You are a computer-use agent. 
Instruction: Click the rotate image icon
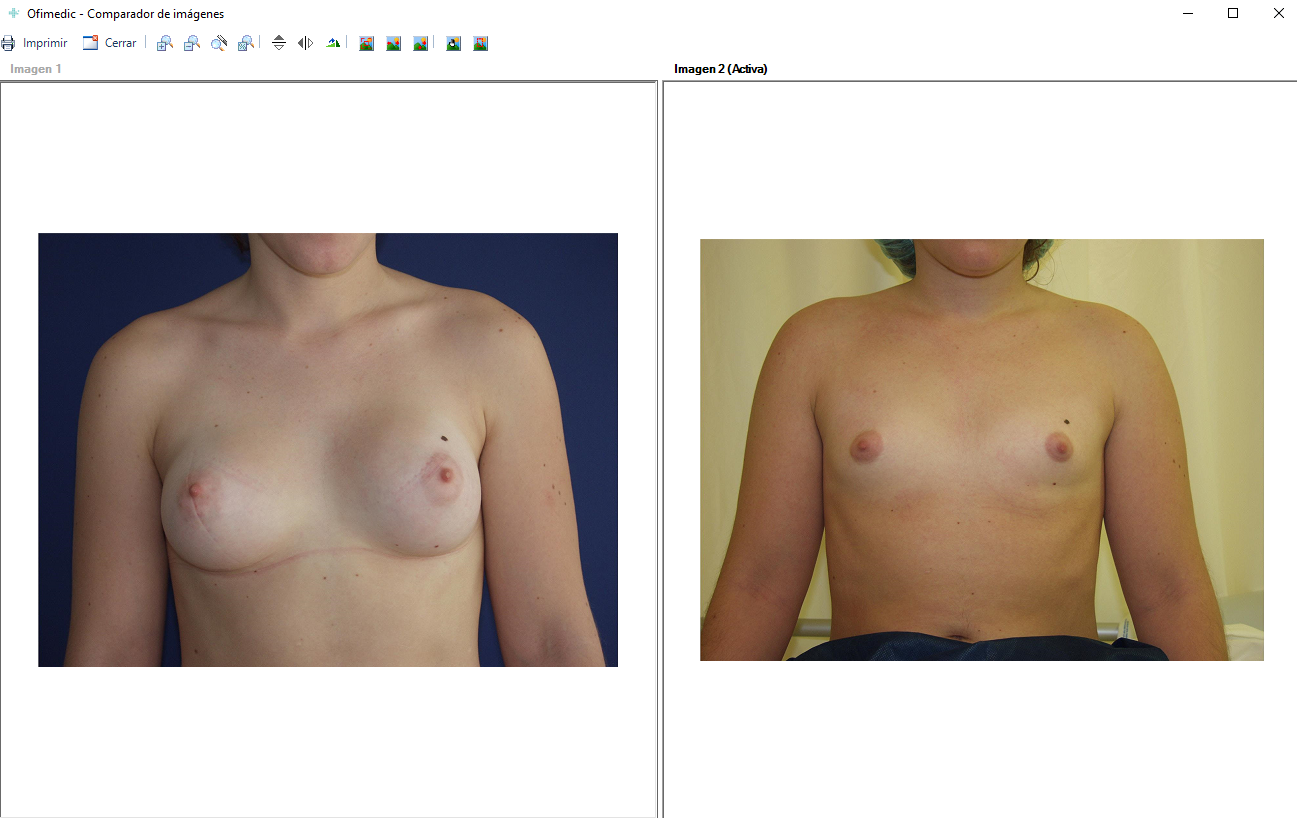pos(333,43)
